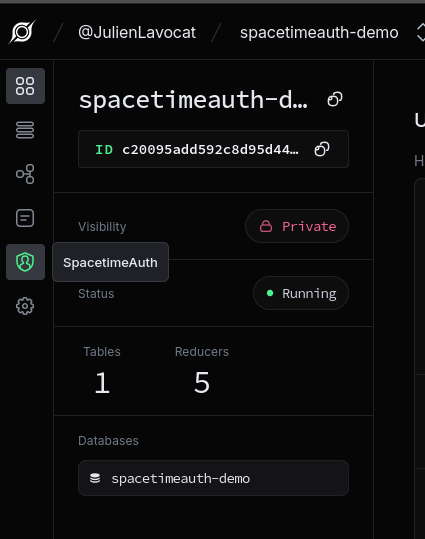This screenshot has height=539, width=425.
Task: Copy the database ID c20095add592
Action: 322,149
